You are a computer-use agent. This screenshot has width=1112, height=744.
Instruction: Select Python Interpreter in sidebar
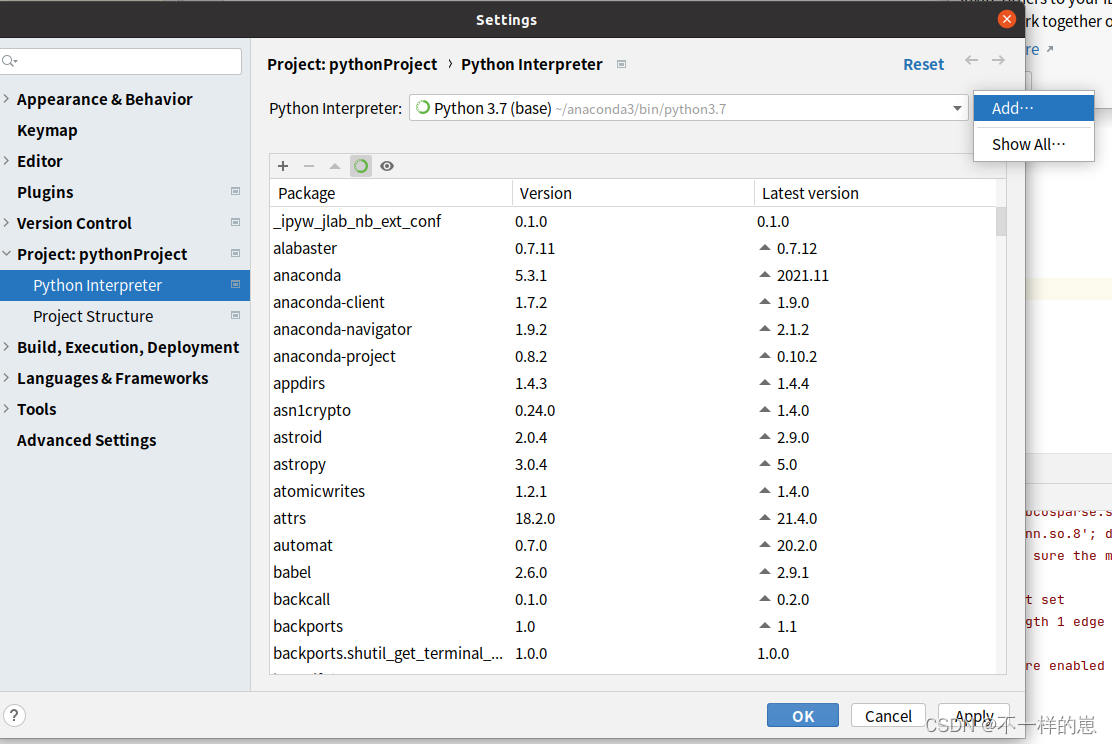coord(125,285)
